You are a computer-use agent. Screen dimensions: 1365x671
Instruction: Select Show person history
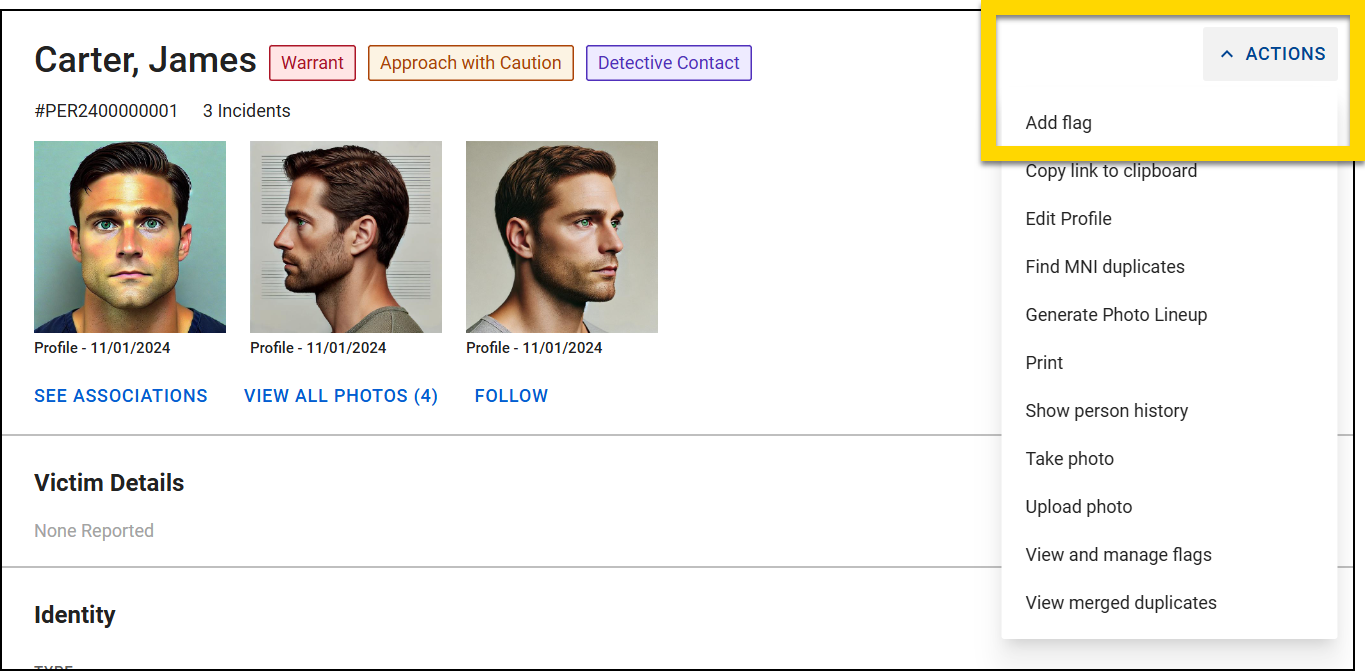pos(1107,410)
